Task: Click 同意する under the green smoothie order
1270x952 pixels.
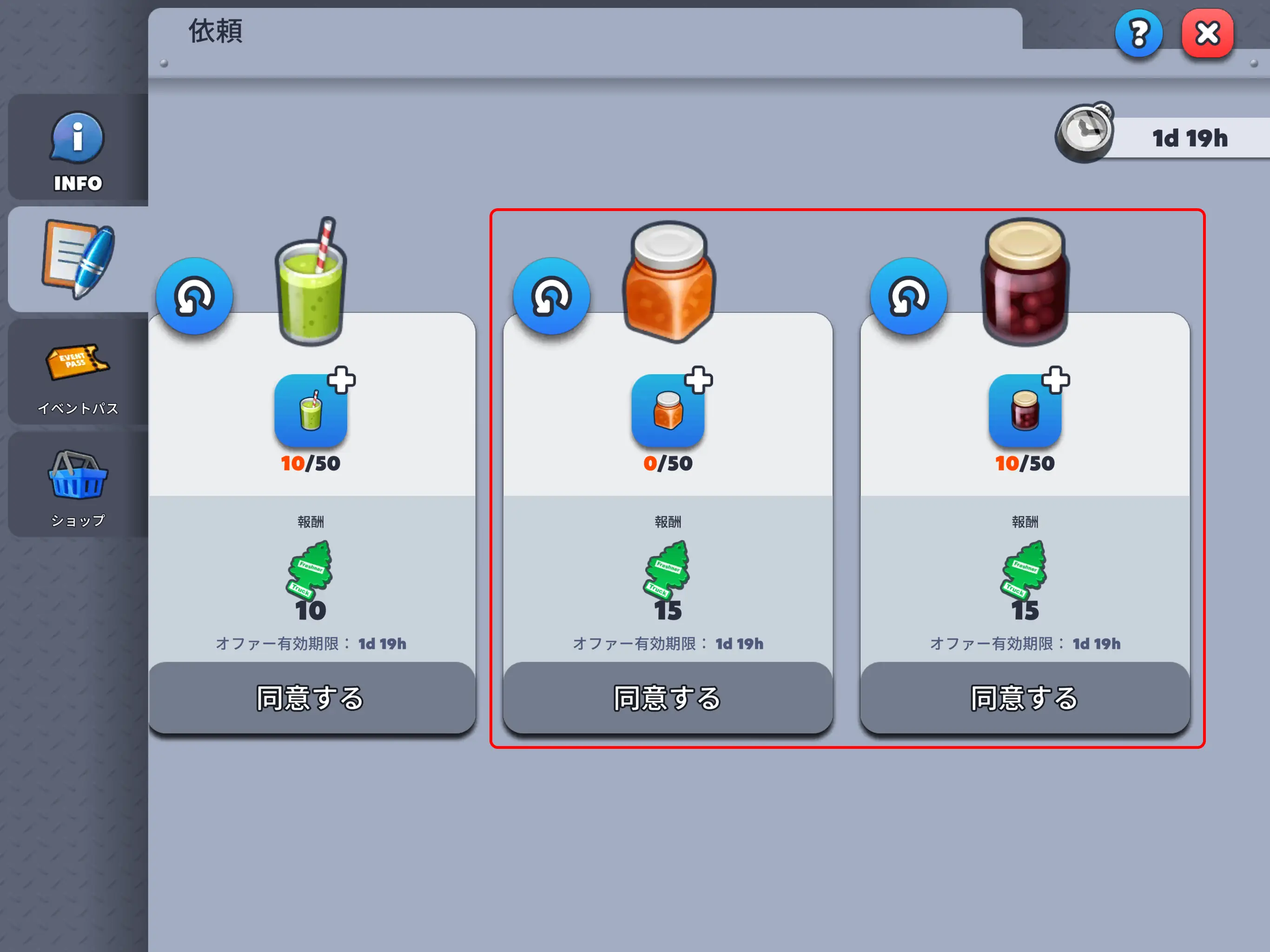Action: click(x=312, y=698)
